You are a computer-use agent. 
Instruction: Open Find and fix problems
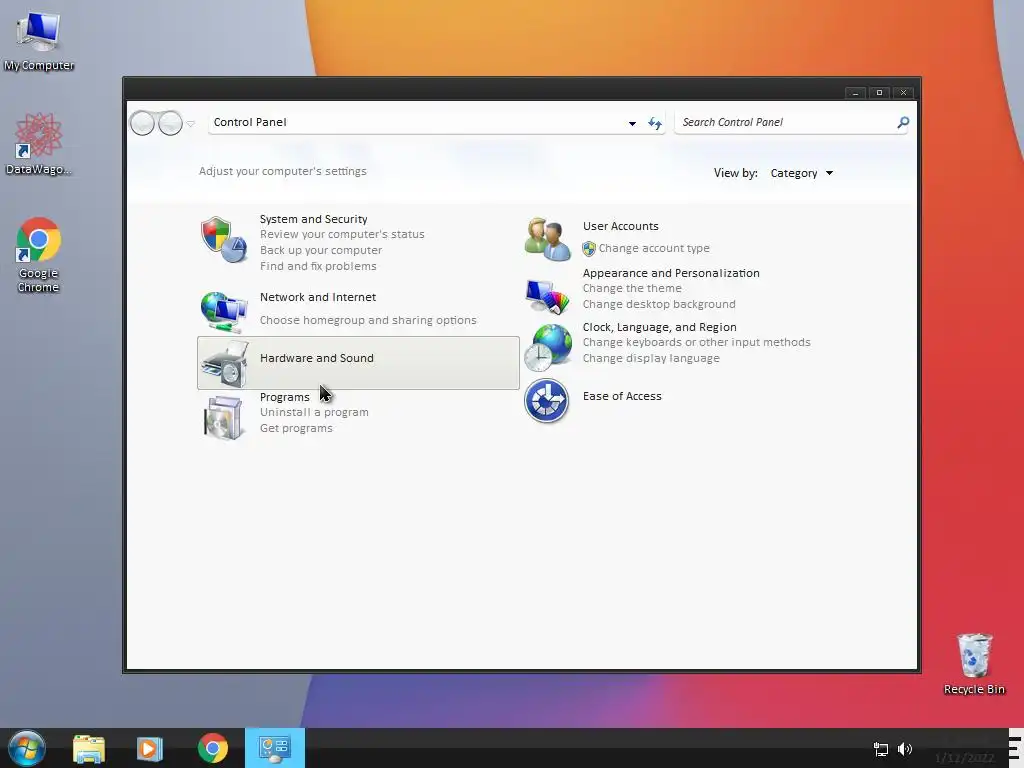point(318,266)
